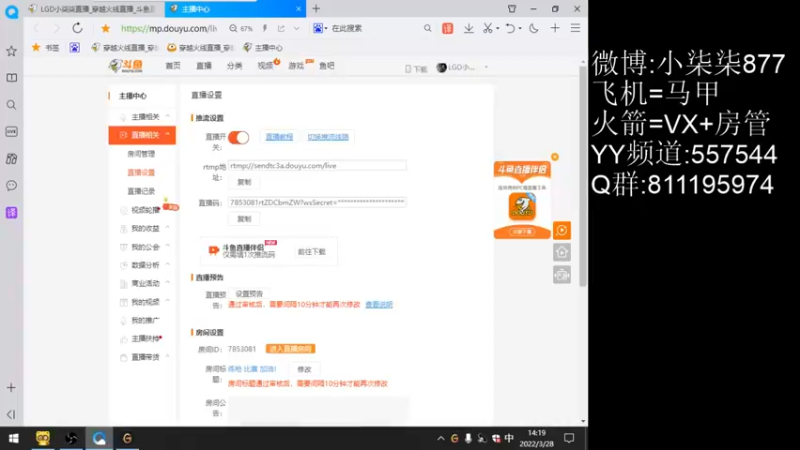Collapse the 直播相关 sidebar section chevron

point(167,135)
